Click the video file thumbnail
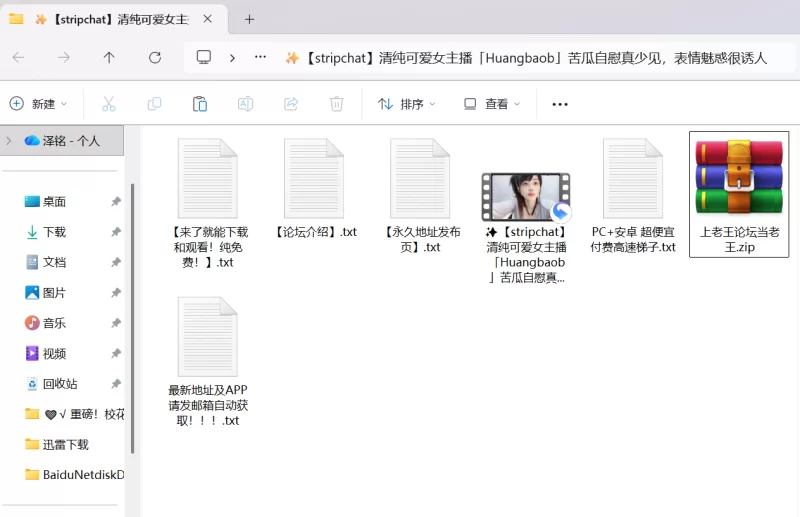The height and width of the screenshot is (517, 800). click(526, 197)
